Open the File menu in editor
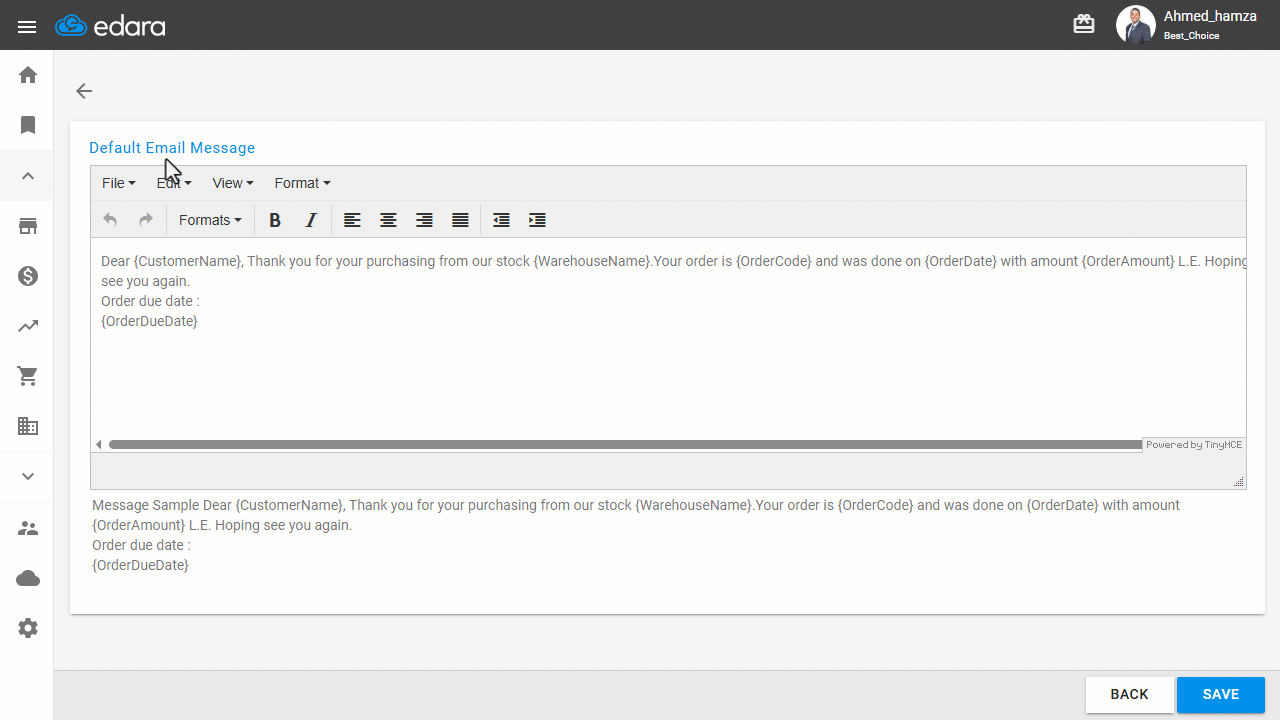 119,183
